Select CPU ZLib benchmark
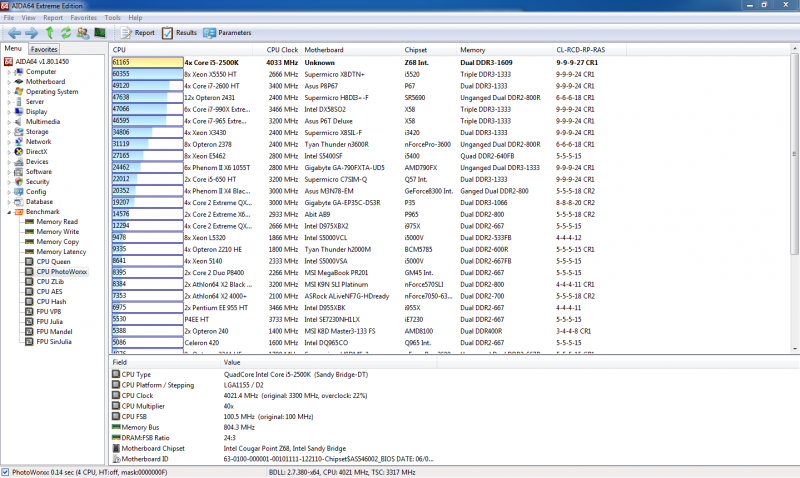This screenshot has height=478, width=800. [50, 282]
